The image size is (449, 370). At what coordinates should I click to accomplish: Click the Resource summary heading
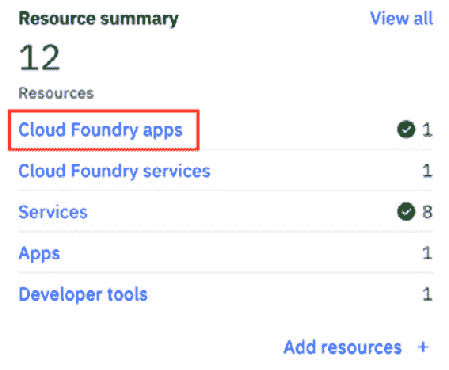[x=98, y=19]
